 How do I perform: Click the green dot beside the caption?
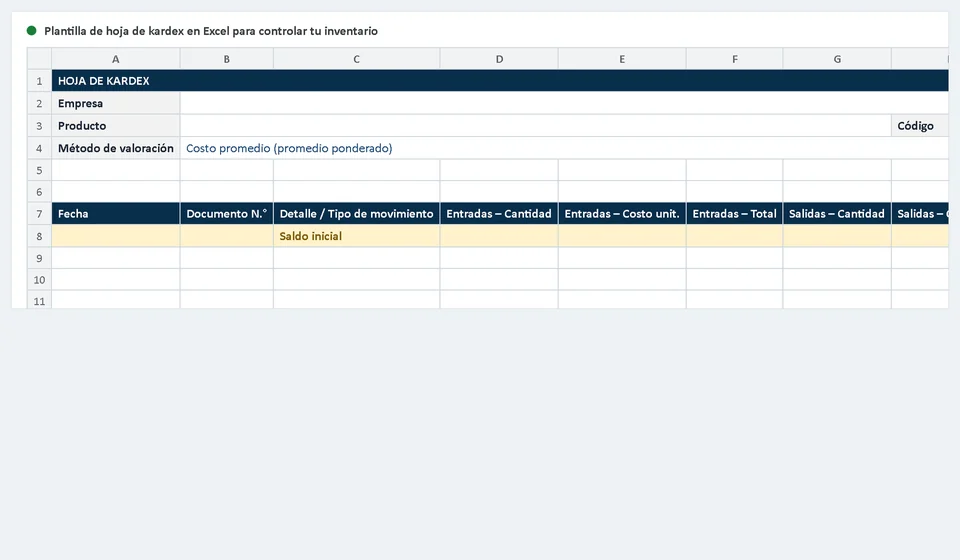pos(32,31)
